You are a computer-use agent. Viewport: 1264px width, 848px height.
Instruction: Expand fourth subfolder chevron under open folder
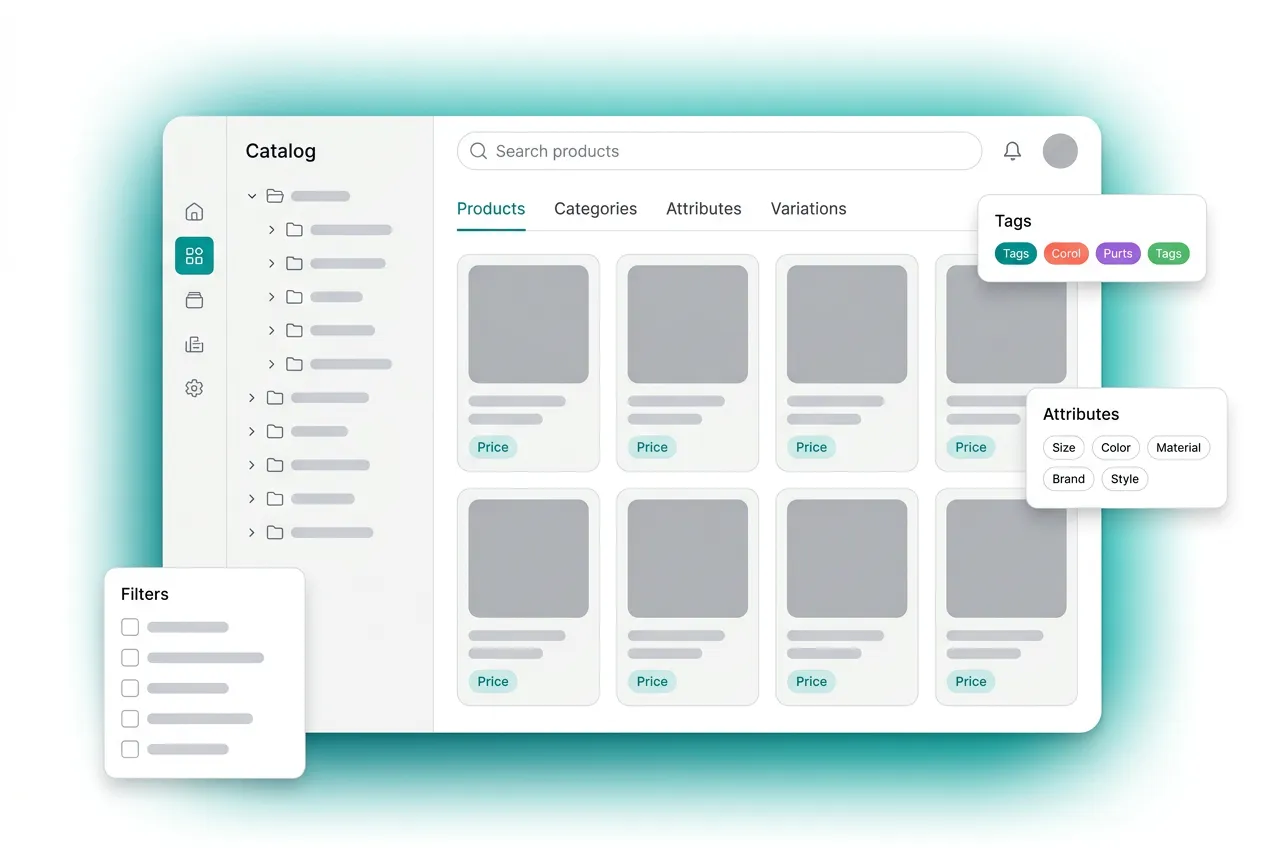(271, 330)
